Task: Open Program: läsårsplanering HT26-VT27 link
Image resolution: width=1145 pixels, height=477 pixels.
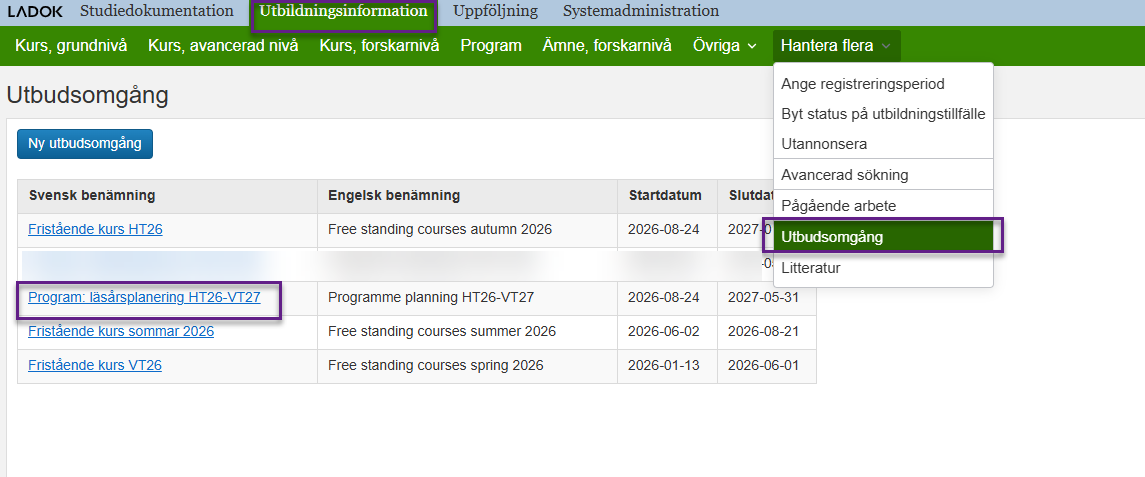Action: (144, 297)
